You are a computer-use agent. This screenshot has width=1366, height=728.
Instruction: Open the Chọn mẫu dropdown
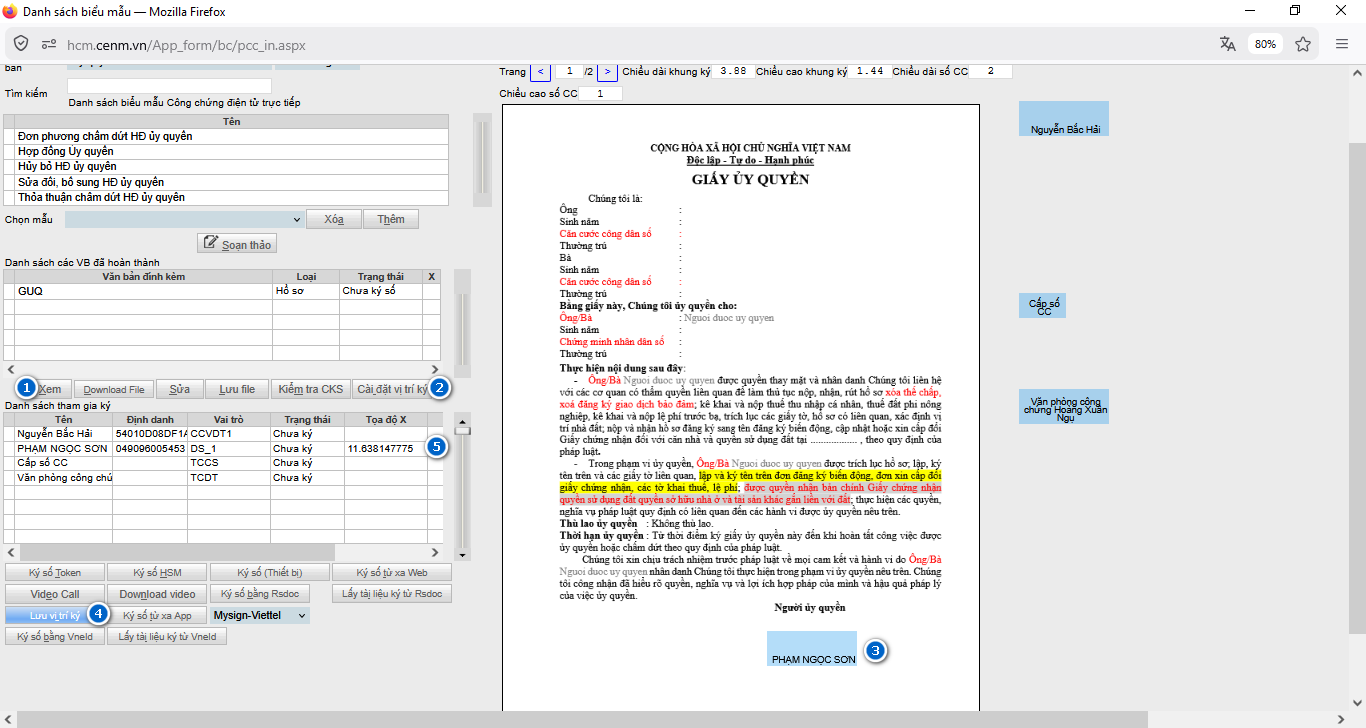click(185, 219)
